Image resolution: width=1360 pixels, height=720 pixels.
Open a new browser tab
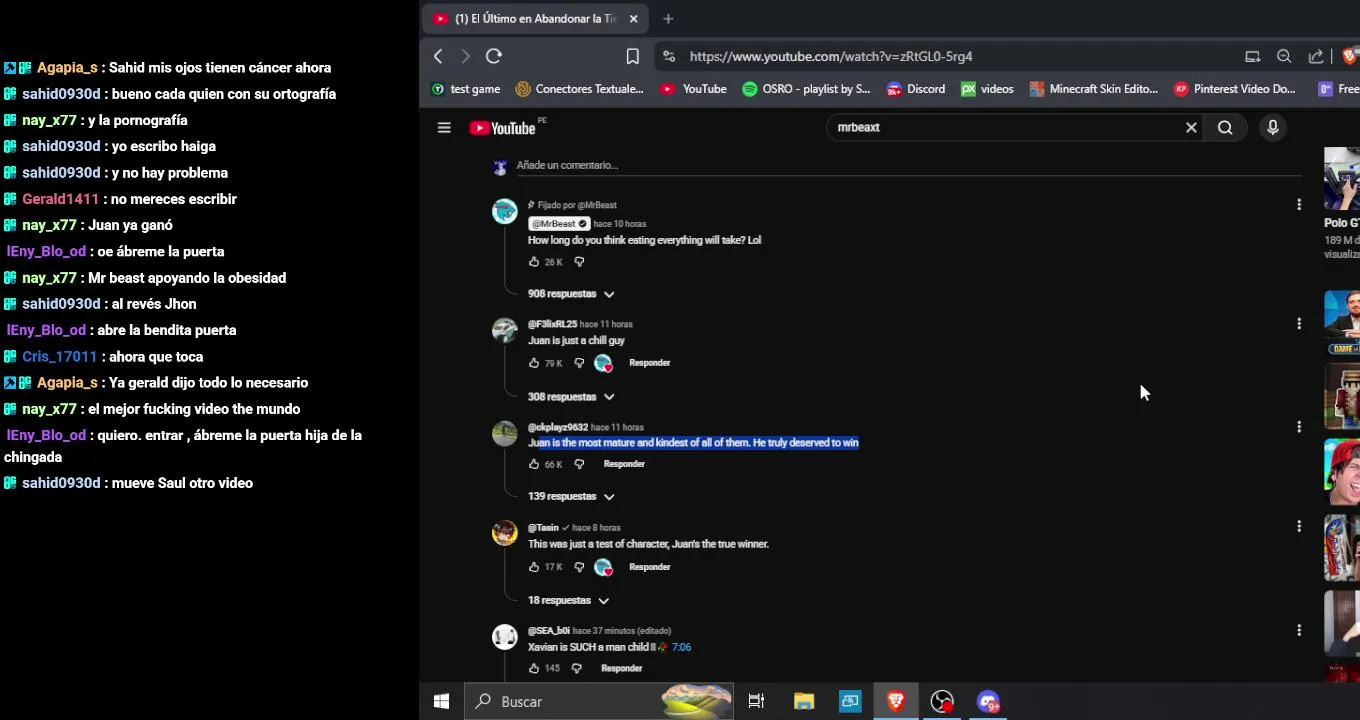pyautogui.click(x=668, y=19)
